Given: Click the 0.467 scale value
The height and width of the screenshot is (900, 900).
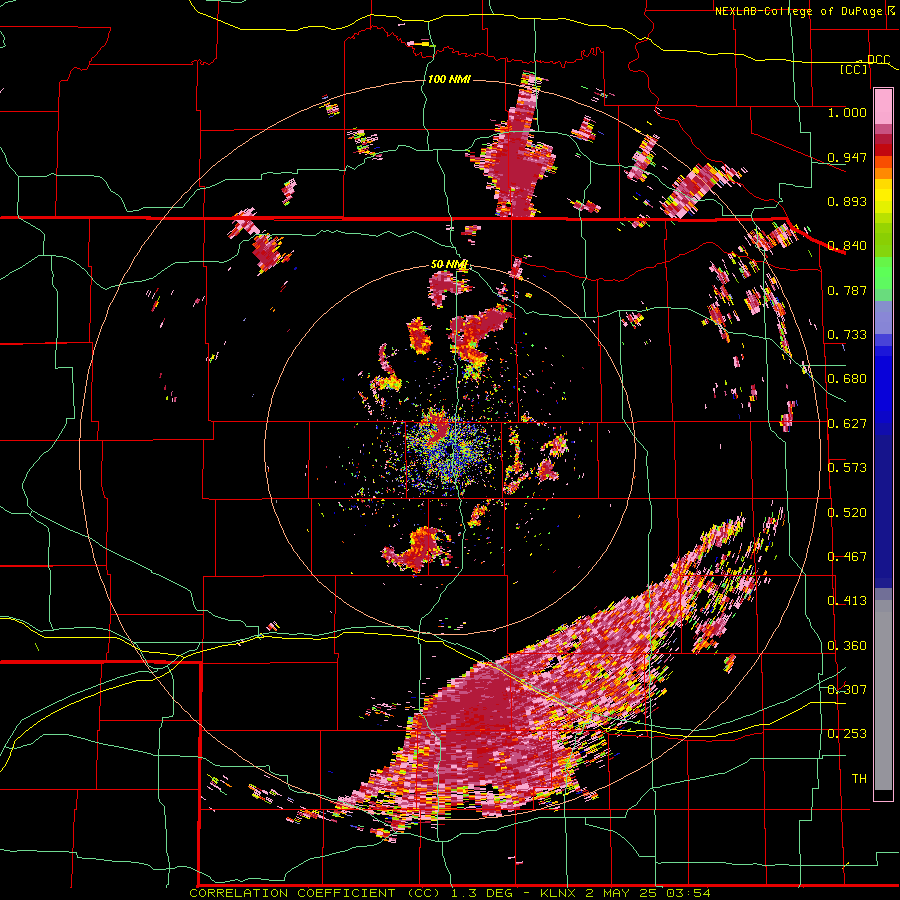Looking at the screenshot, I should (847, 557).
